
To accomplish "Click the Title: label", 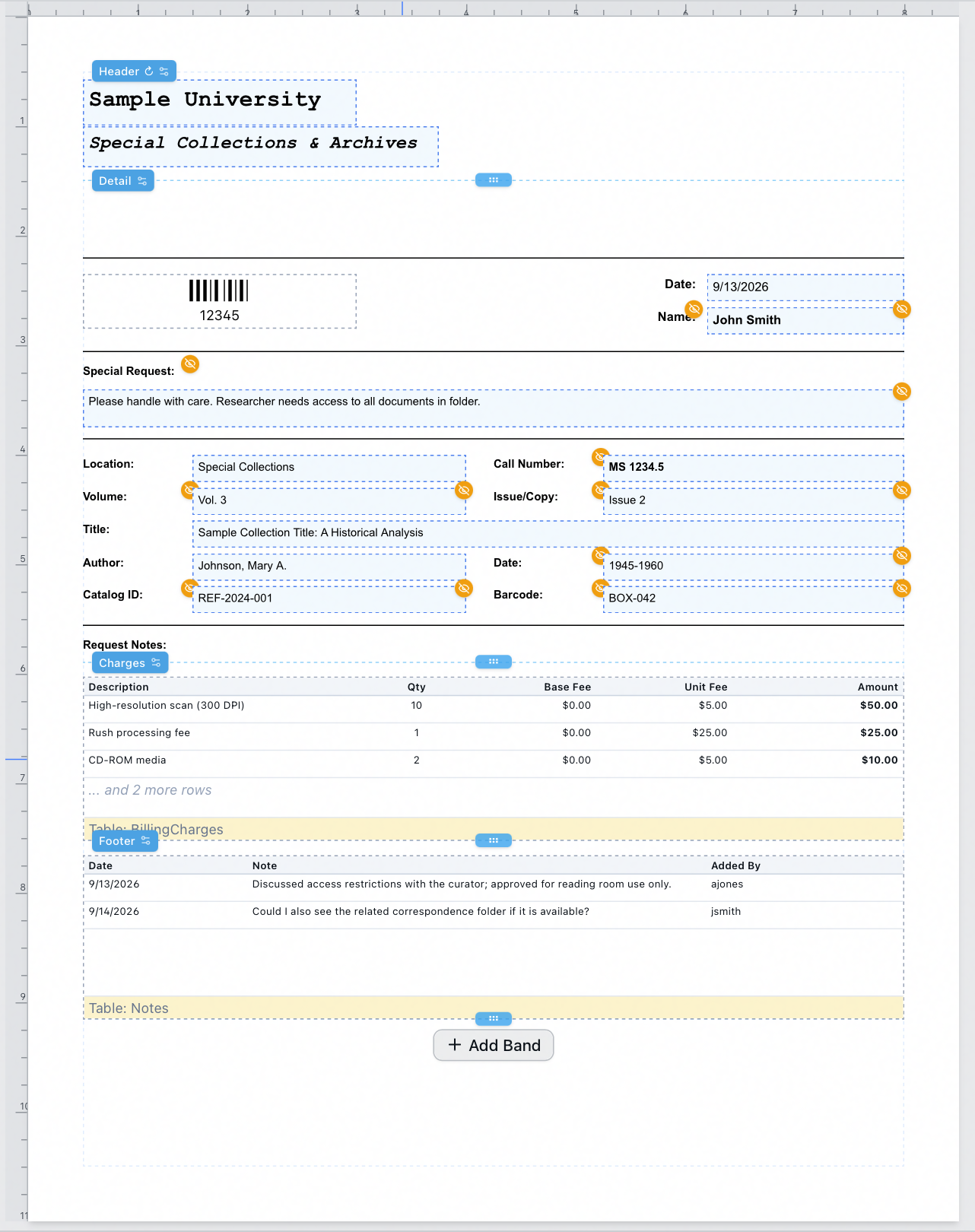I will [96, 529].
